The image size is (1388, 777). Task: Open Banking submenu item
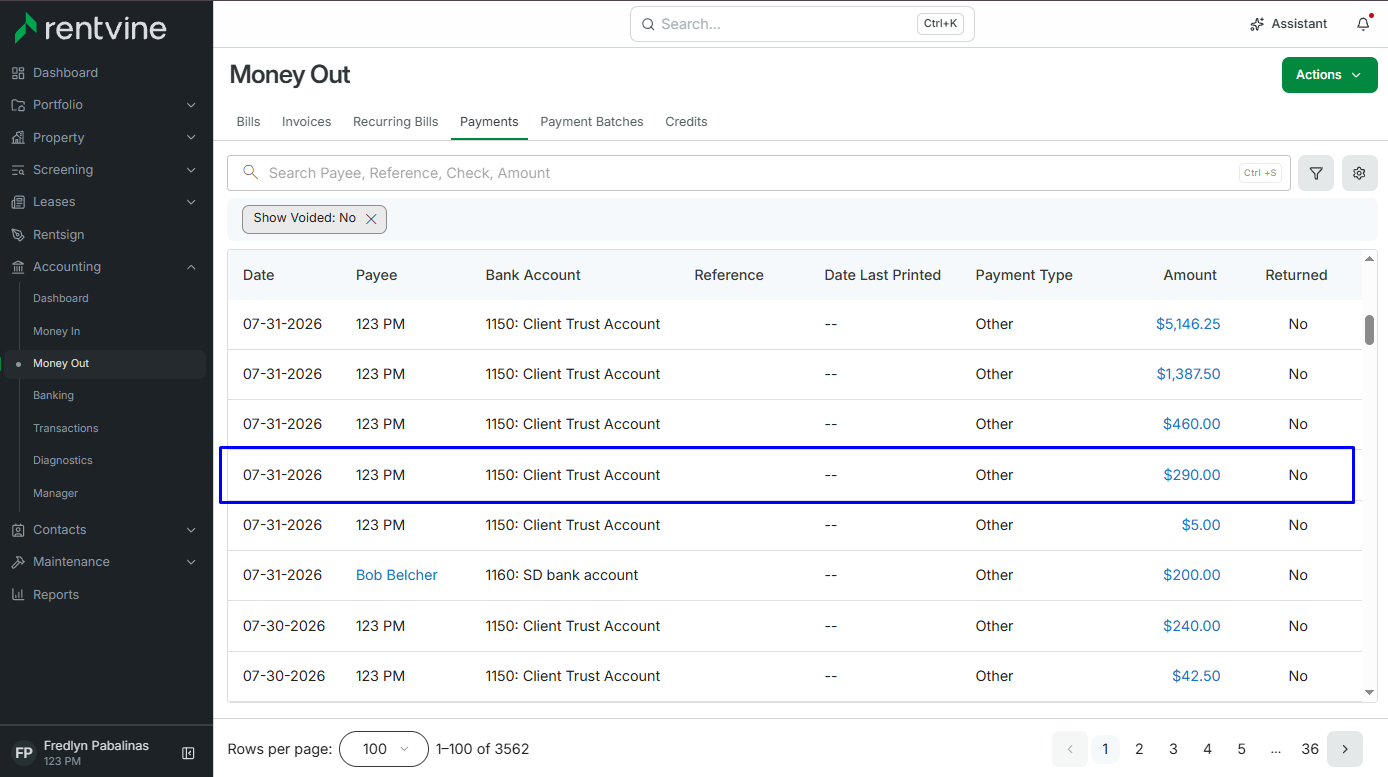coord(53,395)
